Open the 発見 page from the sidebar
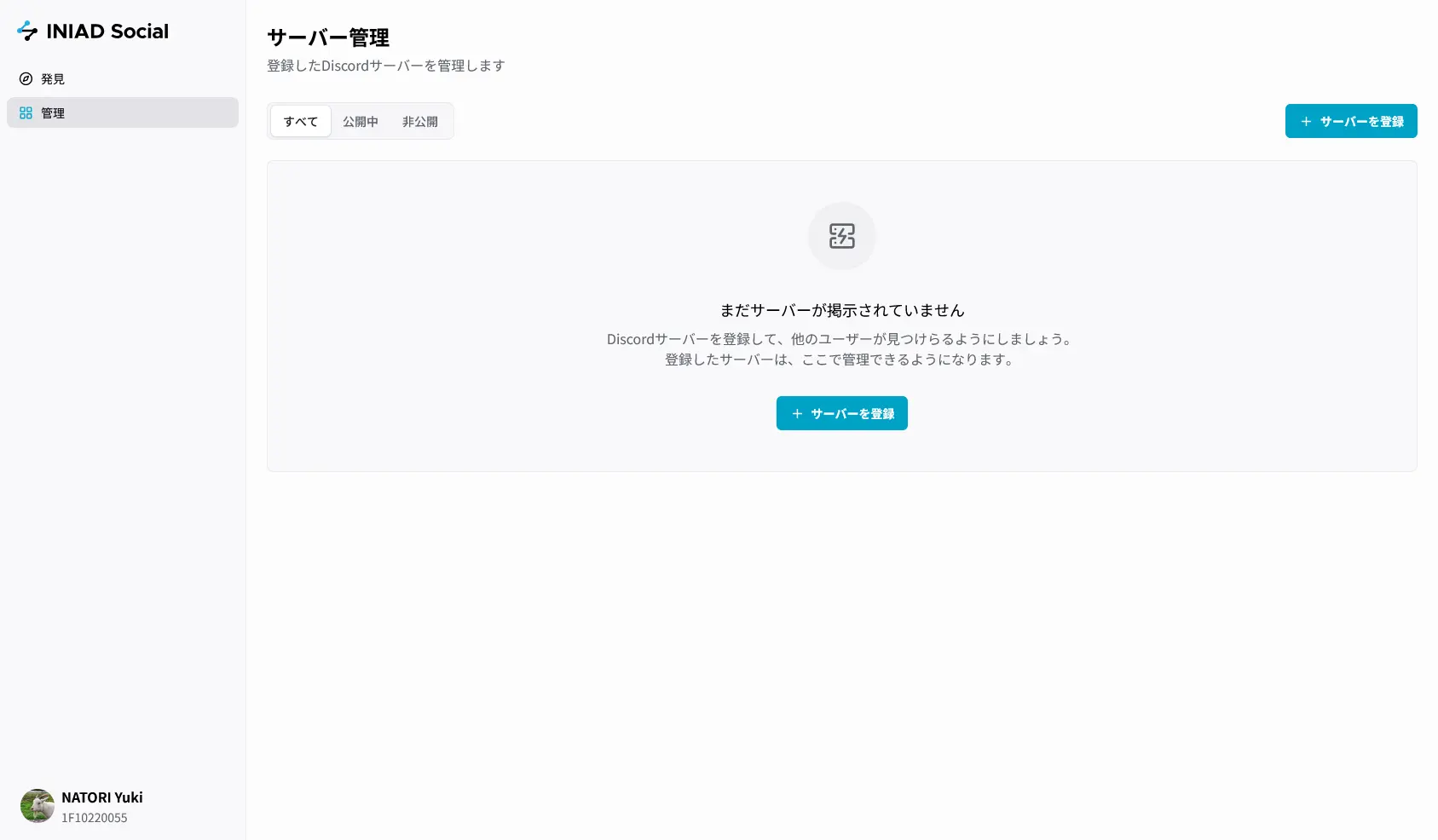The height and width of the screenshot is (840, 1438). point(52,78)
